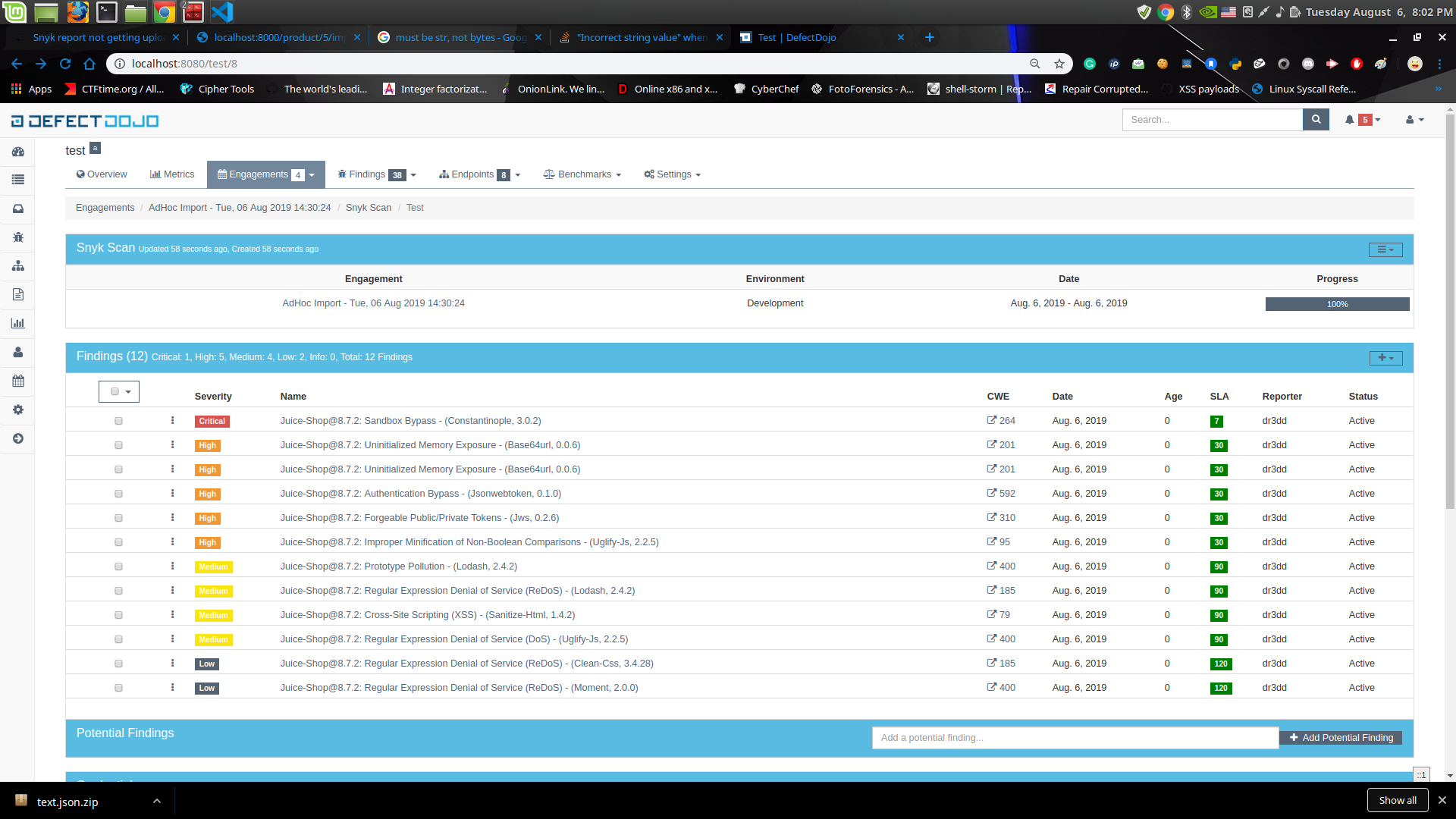Click the bar chart metrics sidebar icon

coord(17,323)
